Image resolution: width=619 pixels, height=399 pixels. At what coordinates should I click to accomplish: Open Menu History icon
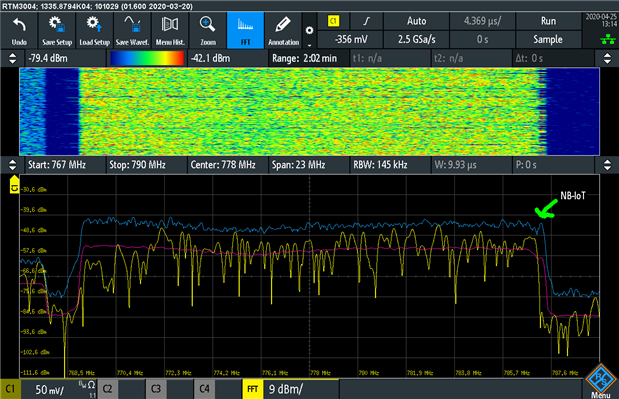[x=170, y=30]
